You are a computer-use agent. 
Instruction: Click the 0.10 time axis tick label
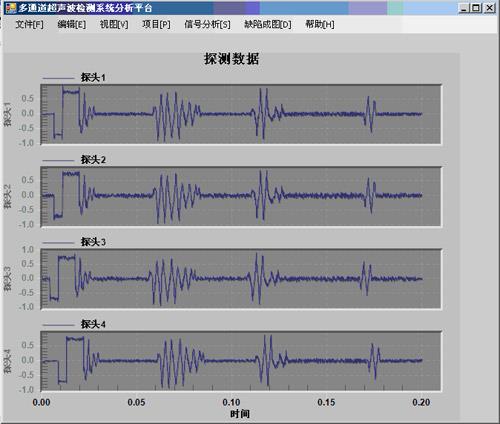(x=231, y=402)
